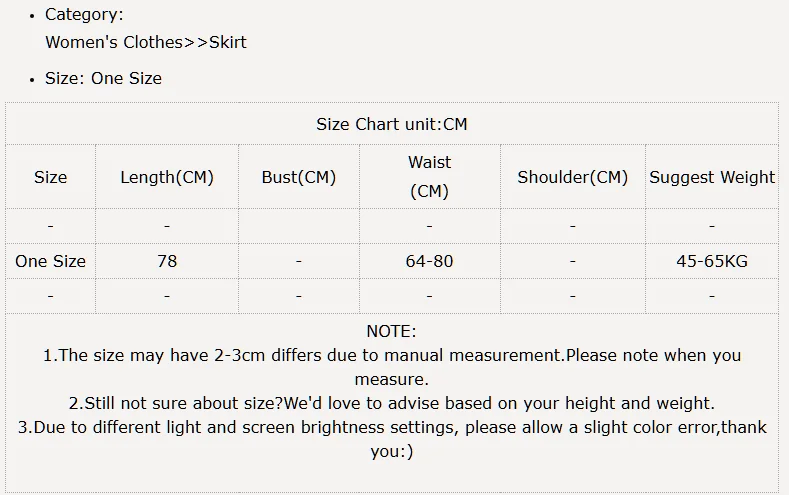Click note about 2-3cm manual measurement
The height and width of the screenshot is (495, 789).
point(392,355)
